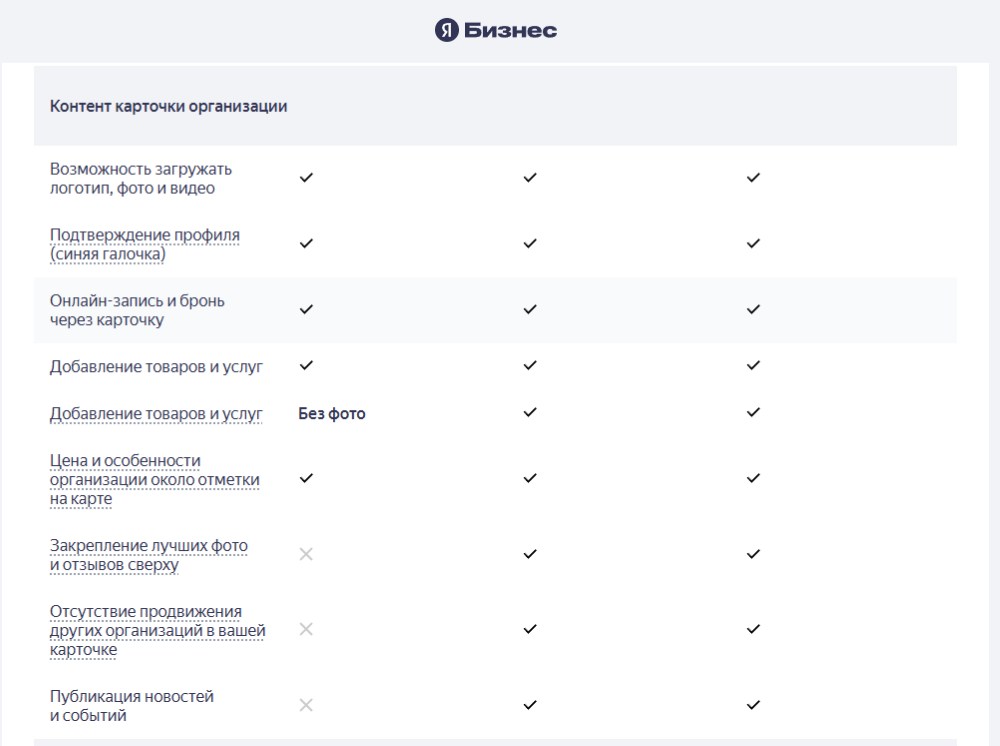Click first-column checkmark in Возможность загружать row
The width and height of the screenshot is (1000, 746).
(x=306, y=177)
